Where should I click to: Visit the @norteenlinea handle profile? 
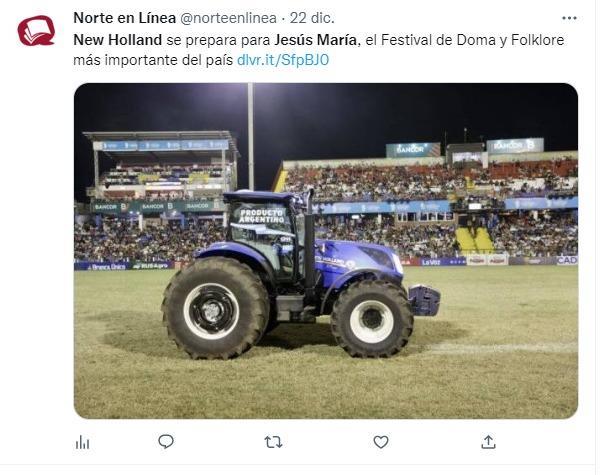(x=228, y=18)
